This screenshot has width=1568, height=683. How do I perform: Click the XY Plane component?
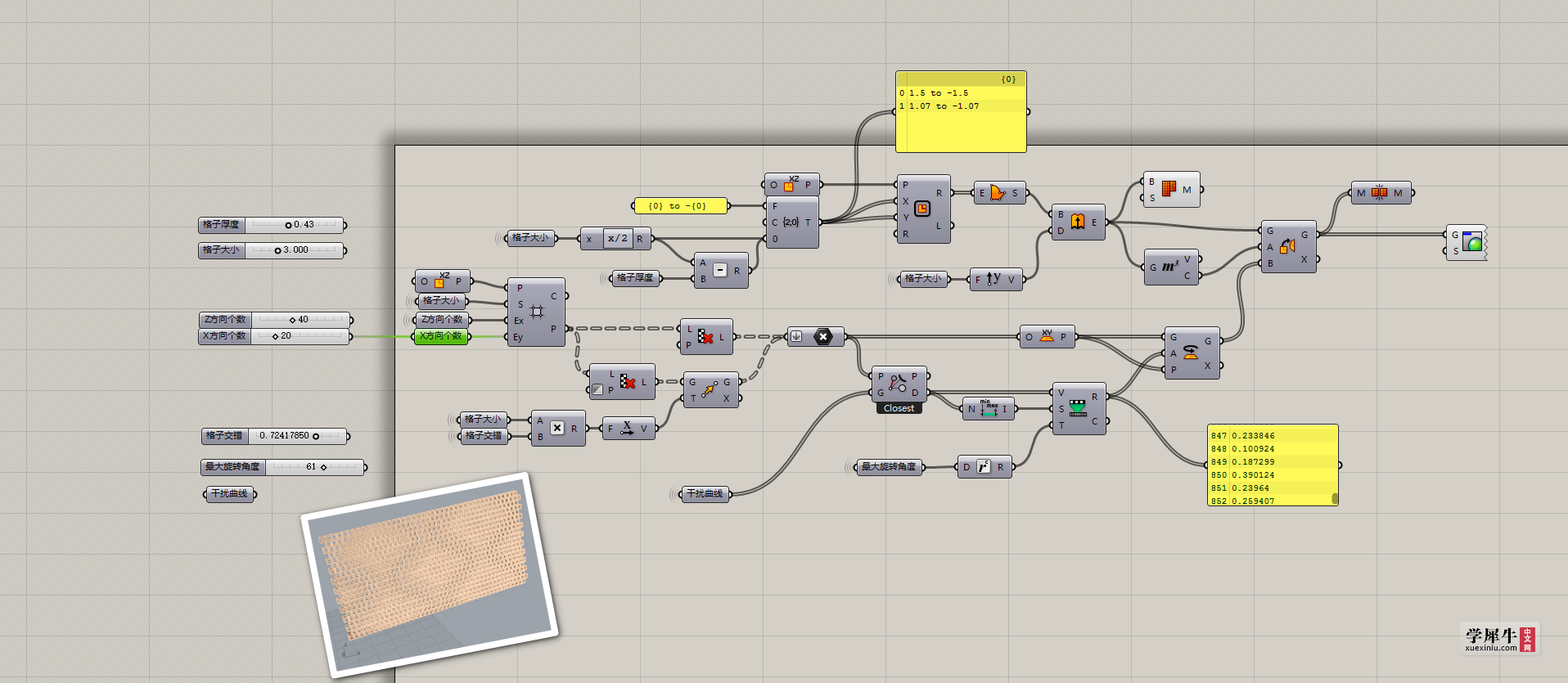pyautogui.click(x=1047, y=336)
